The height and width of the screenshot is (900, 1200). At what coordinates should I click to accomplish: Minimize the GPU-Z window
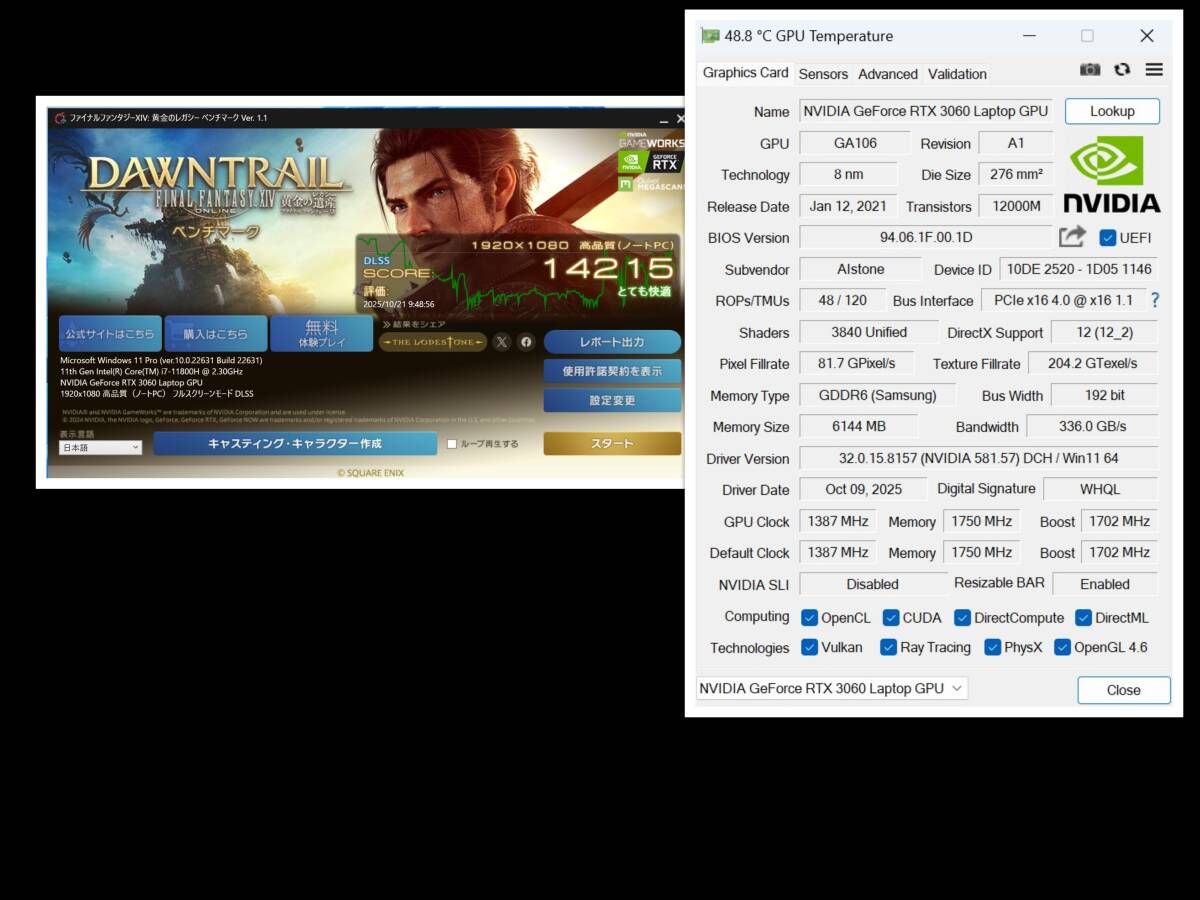point(1029,36)
